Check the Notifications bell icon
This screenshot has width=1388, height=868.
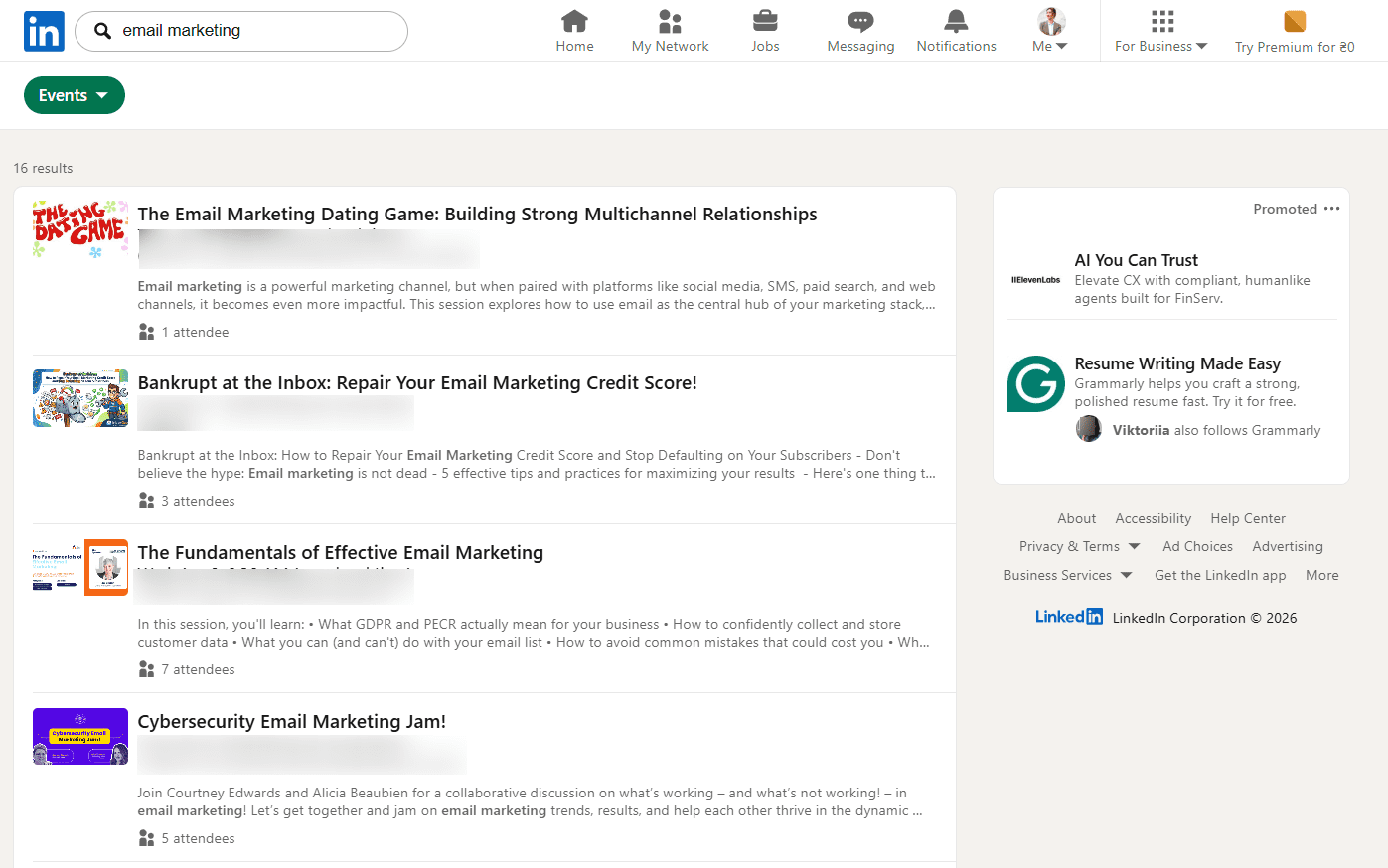(956, 21)
